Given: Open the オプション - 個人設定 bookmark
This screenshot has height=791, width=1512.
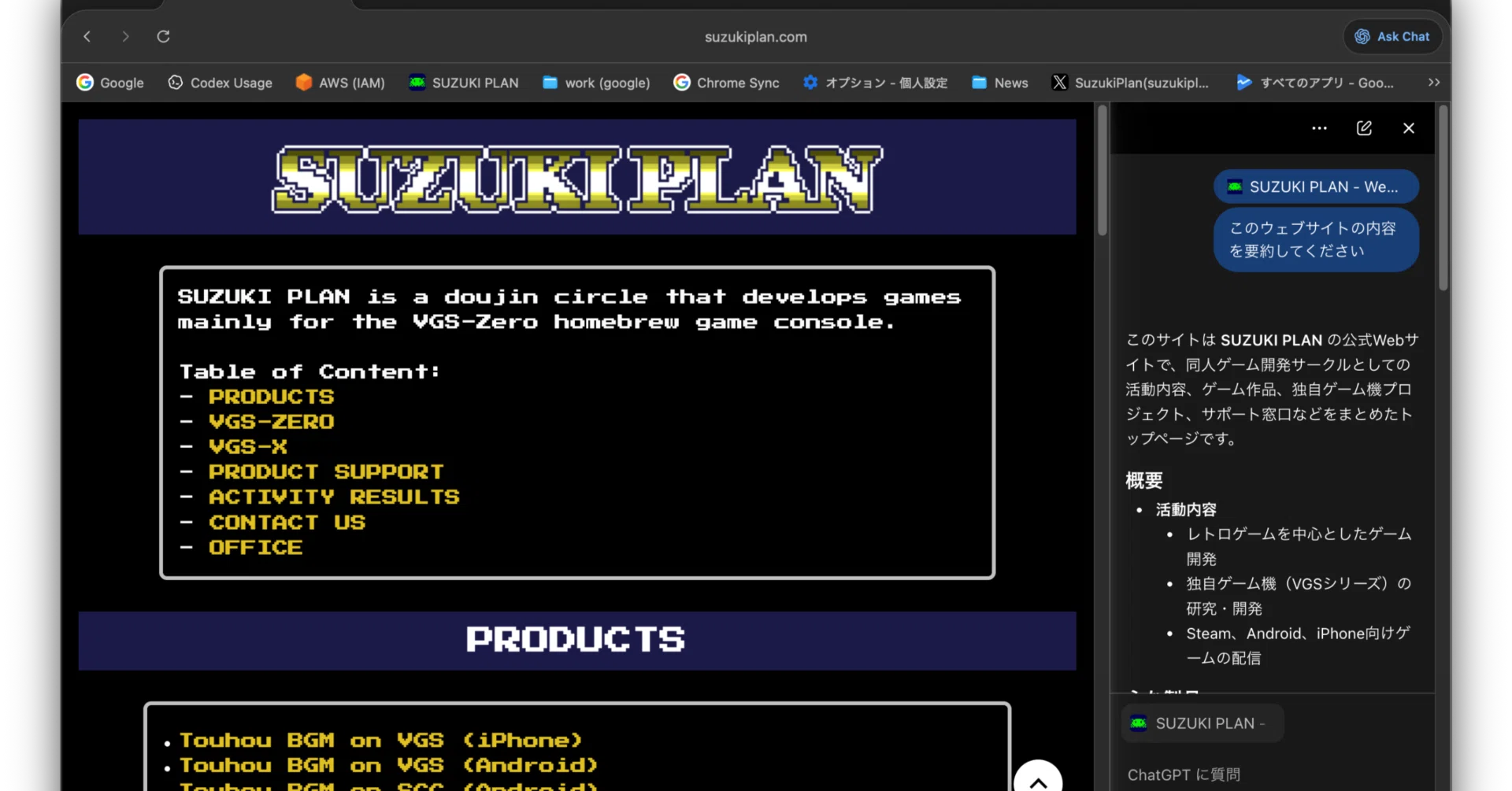Looking at the screenshot, I should [875, 83].
